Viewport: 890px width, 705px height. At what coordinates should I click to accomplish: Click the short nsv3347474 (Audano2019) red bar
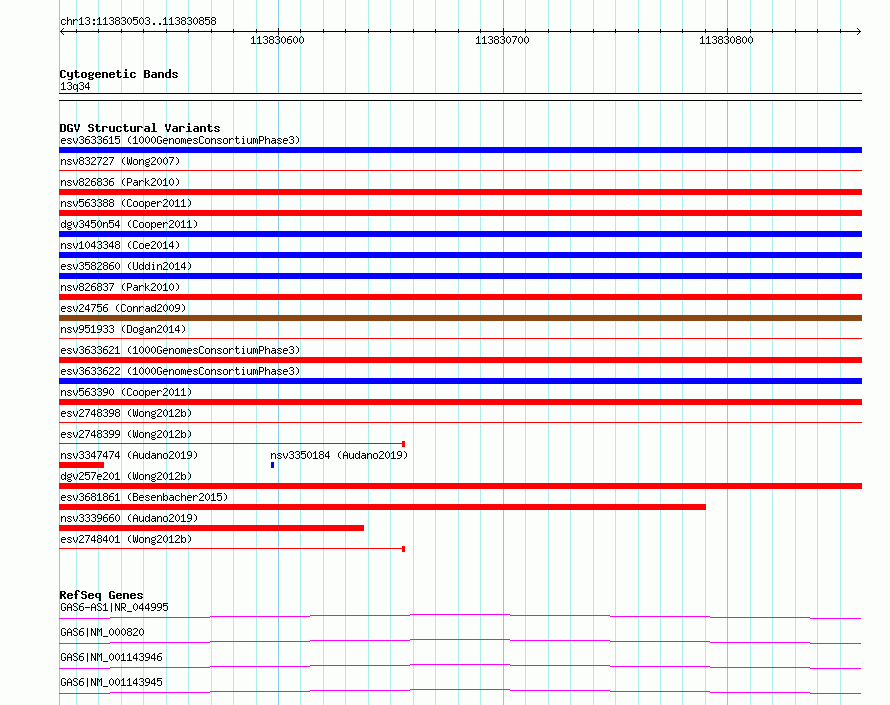[81, 465]
